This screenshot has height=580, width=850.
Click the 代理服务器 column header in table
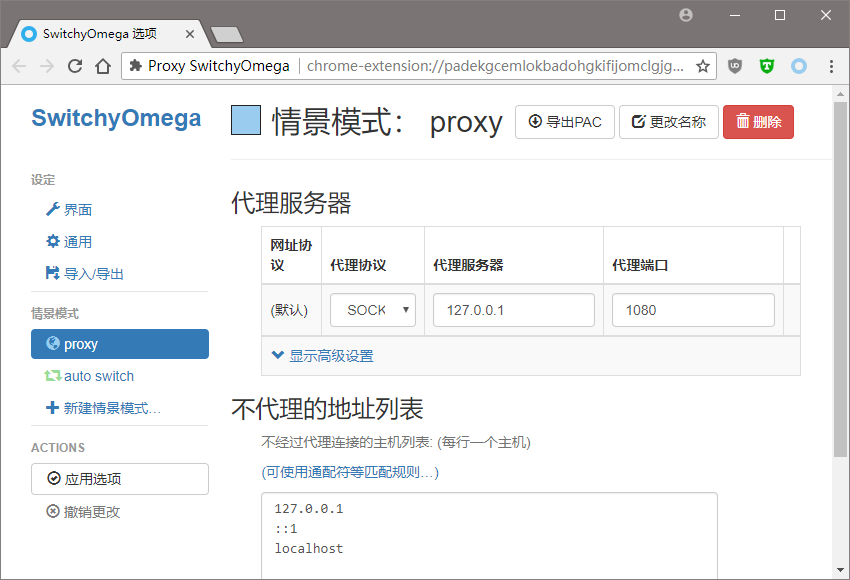[x=468, y=265]
